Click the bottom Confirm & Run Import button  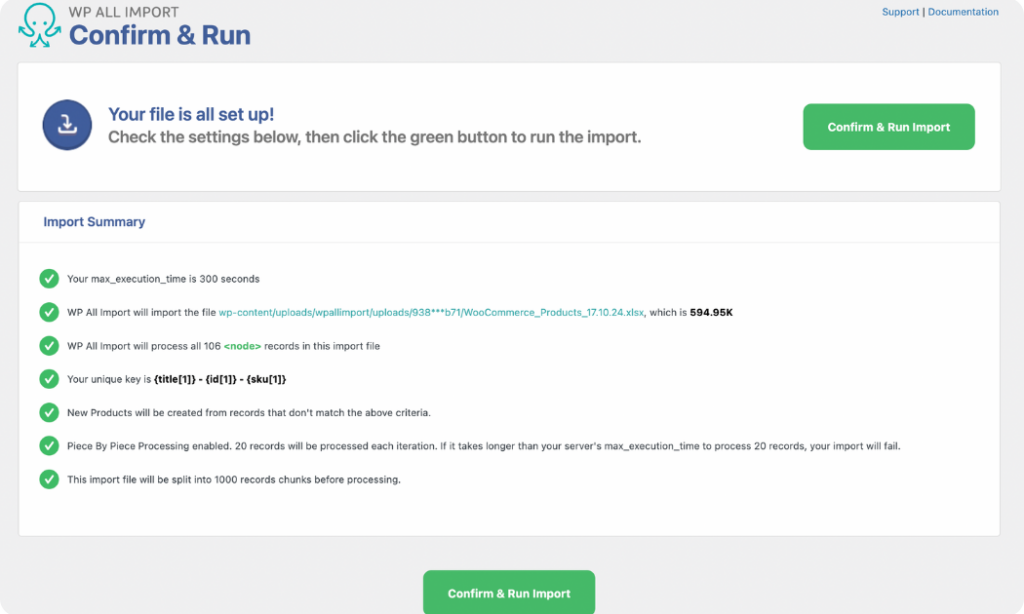pos(509,592)
